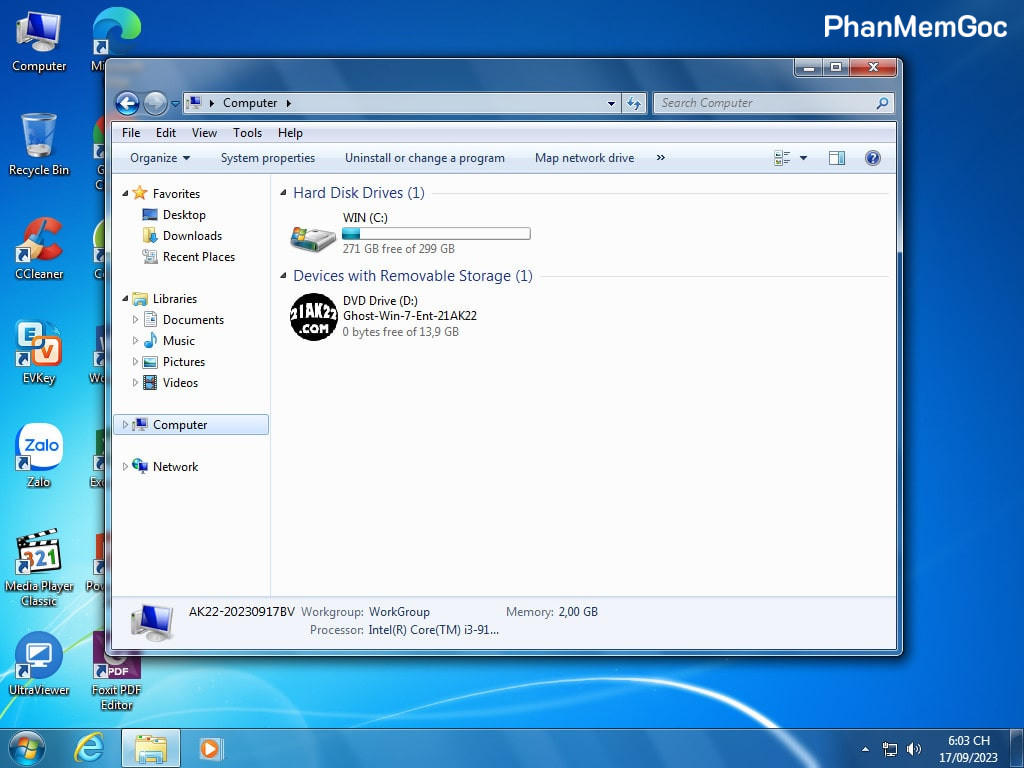1024x768 pixels.
Task: Click in the Search Computer field
Action: [x=765, y=103]
